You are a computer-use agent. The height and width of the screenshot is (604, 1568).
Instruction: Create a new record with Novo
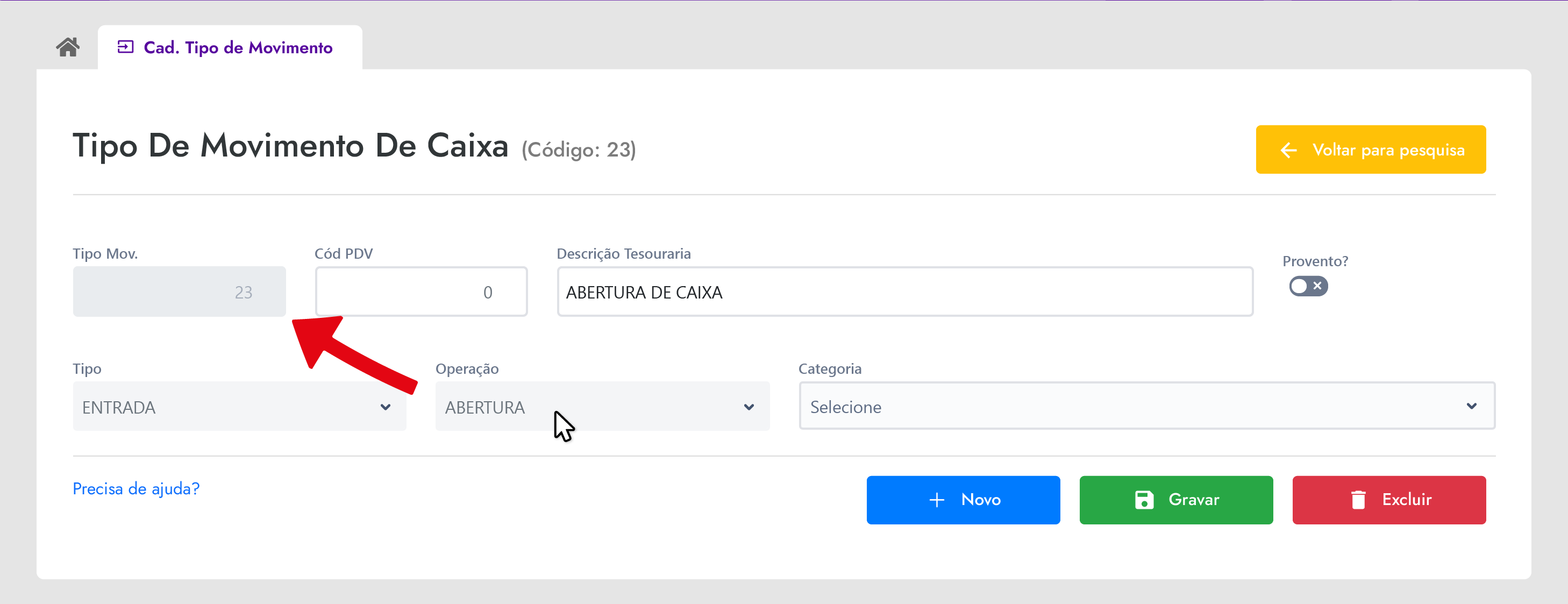(x=963, y=500)
